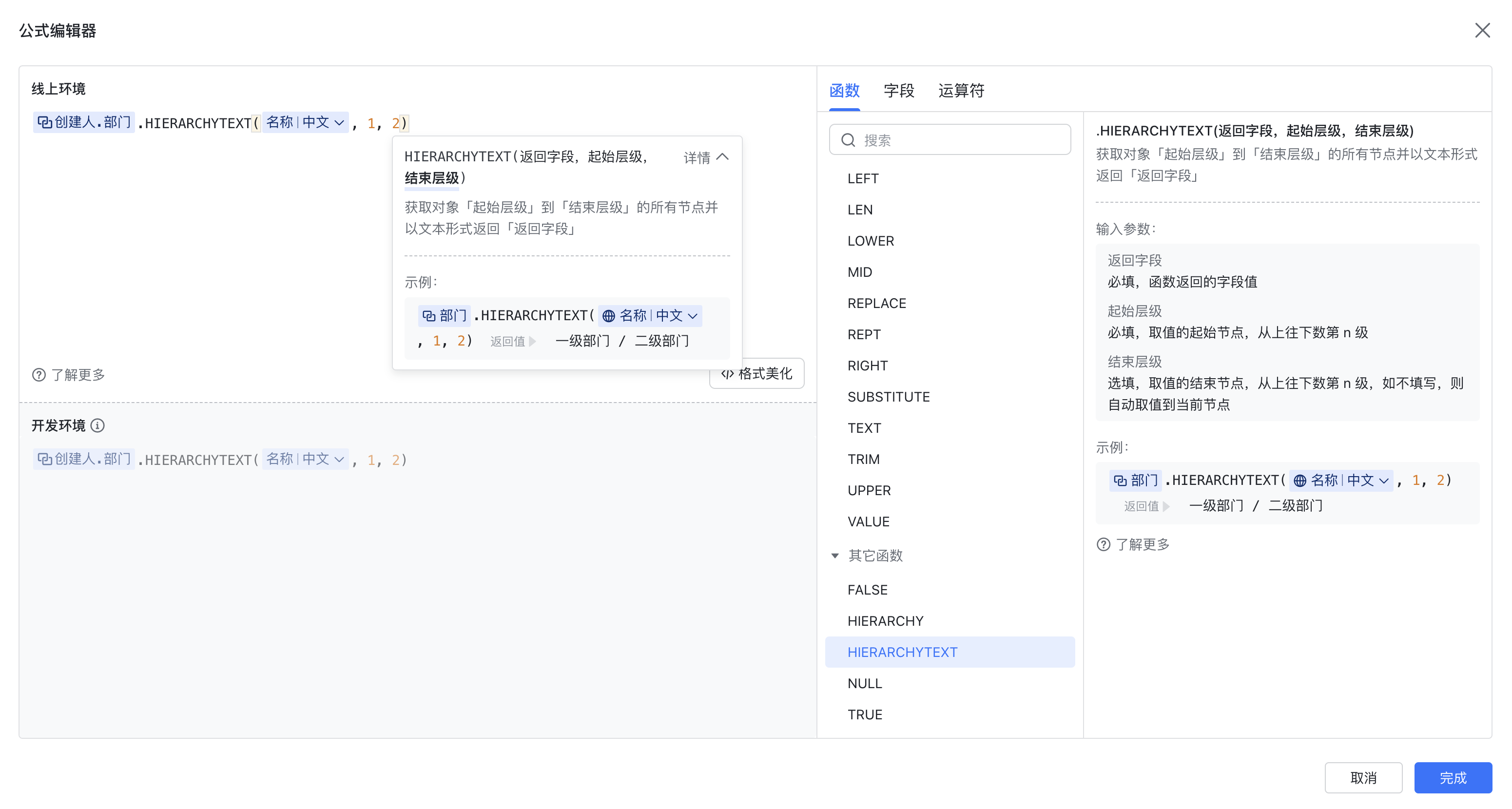The width and height of the screenshot is (1512, 809).
Task: Select the REPLACE function
Action: click(x=950, y=303)
